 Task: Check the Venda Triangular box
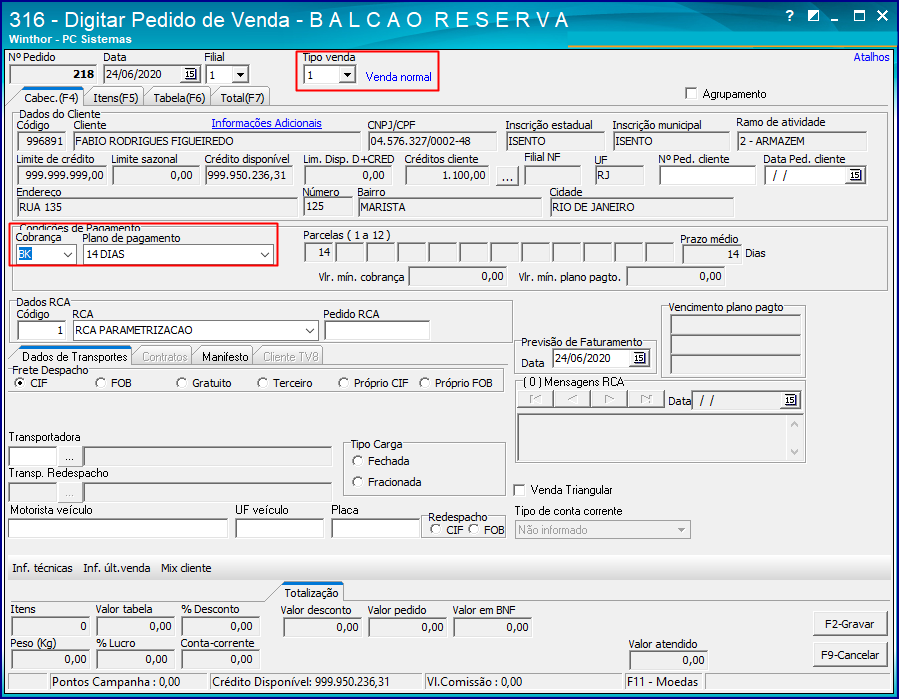point(519,490)
